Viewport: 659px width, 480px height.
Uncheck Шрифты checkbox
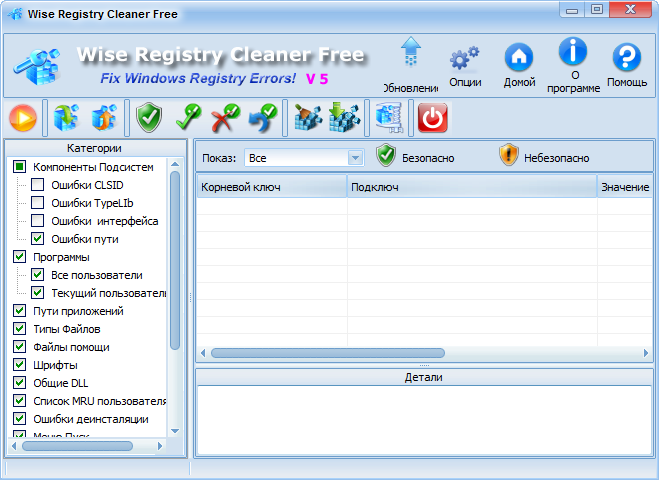tap(19, 365)
